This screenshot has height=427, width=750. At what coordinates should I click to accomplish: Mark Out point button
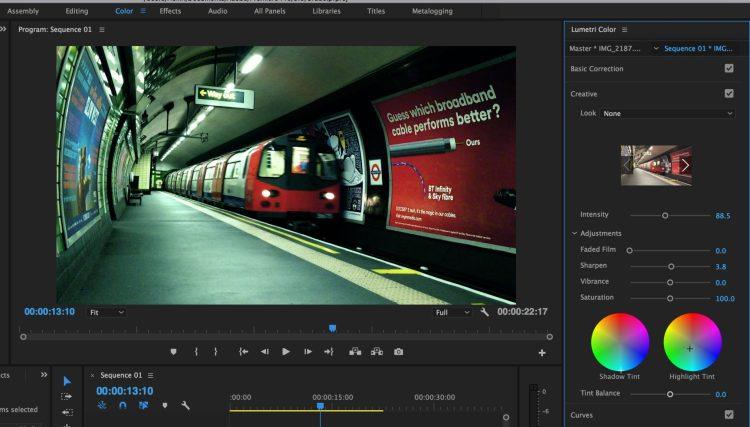(x=216, y=352)
